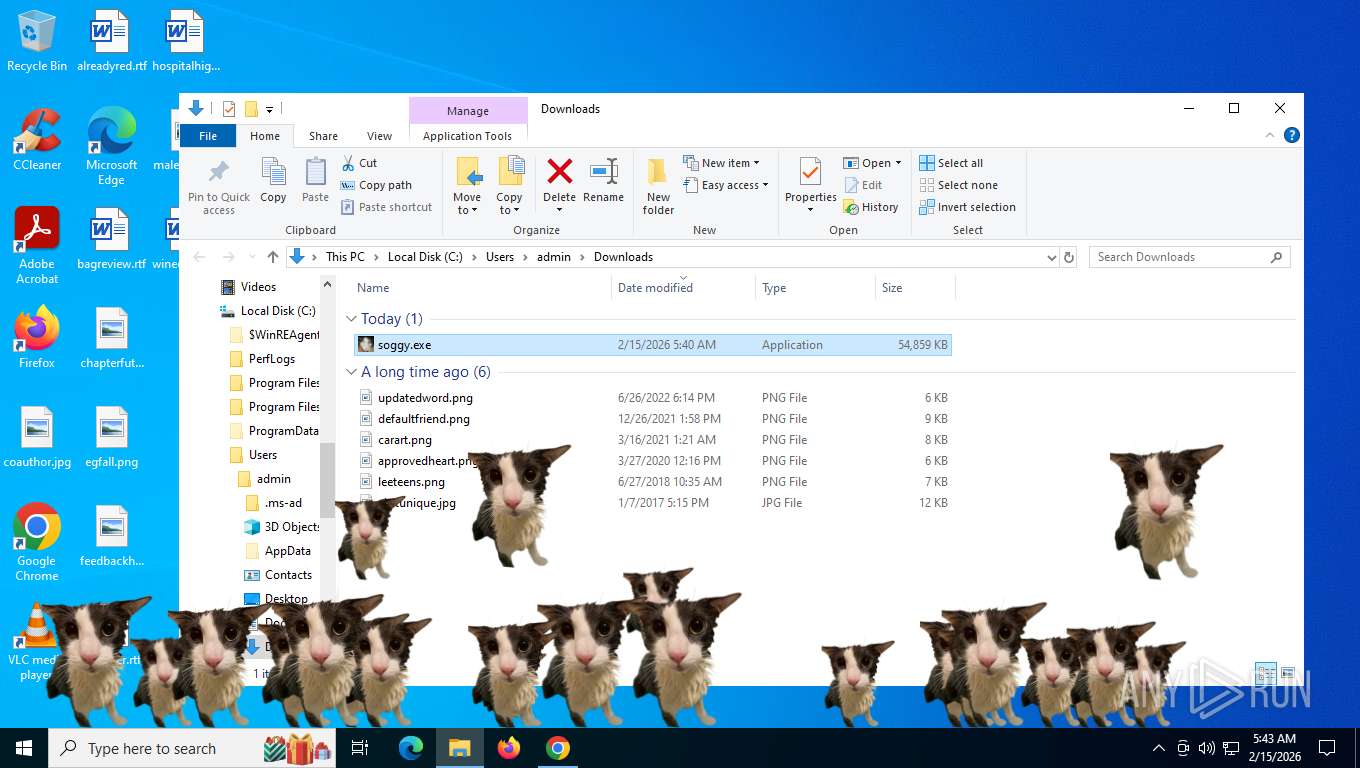Image resolution: width=1360 pixels, height=768 pixels.
Task: Open the Move to dropdown
Action: (x=467, y=204)
